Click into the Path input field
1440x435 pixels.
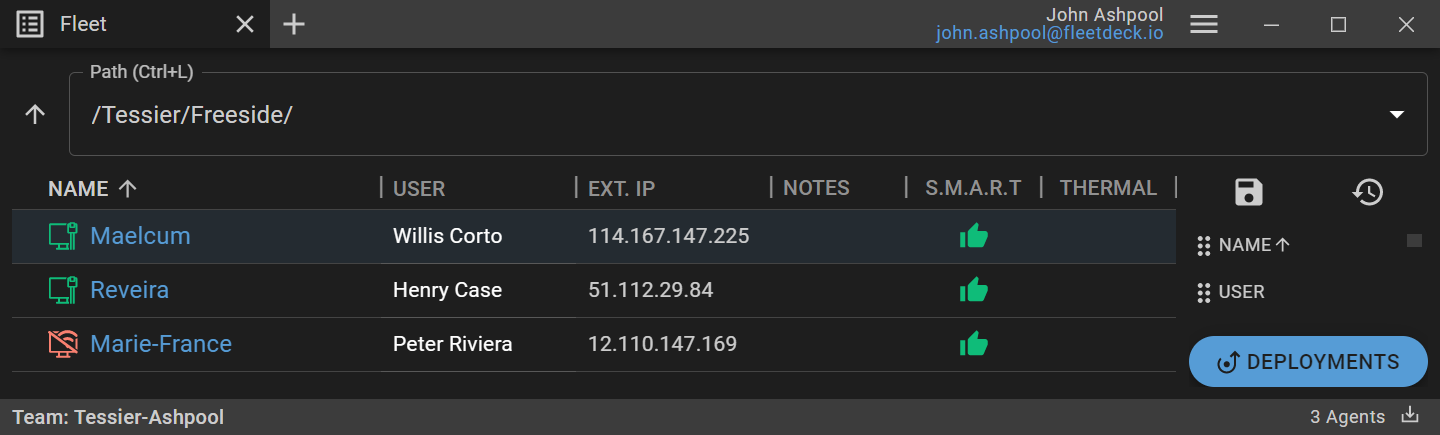click(700, 114)
